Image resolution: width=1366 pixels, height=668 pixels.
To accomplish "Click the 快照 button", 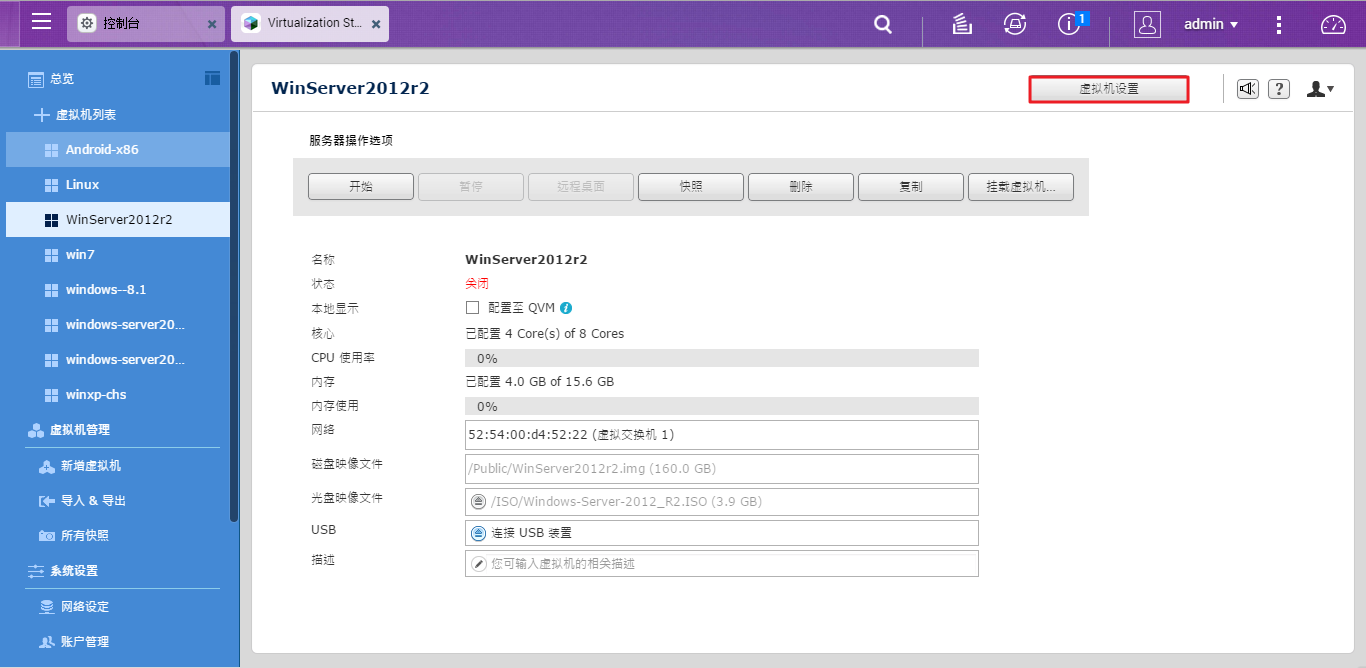I will (x=691, y=187).
